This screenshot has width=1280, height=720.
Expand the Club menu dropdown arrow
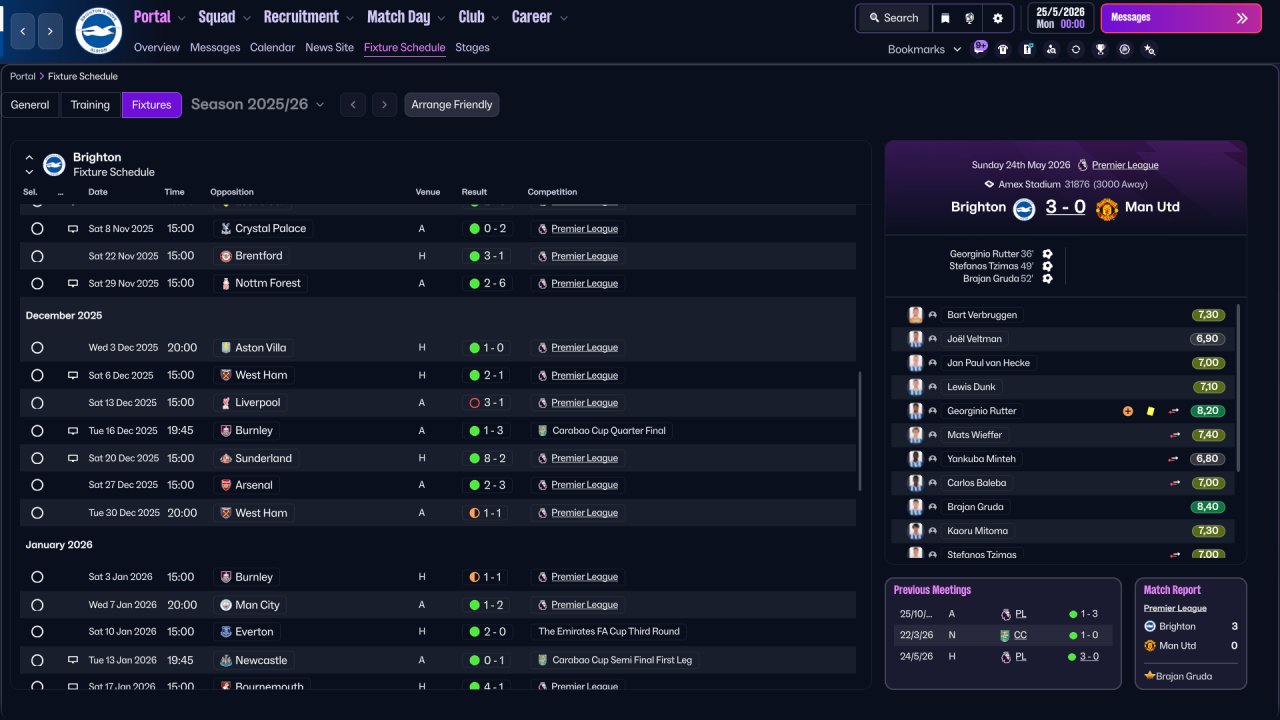[494, 18]
